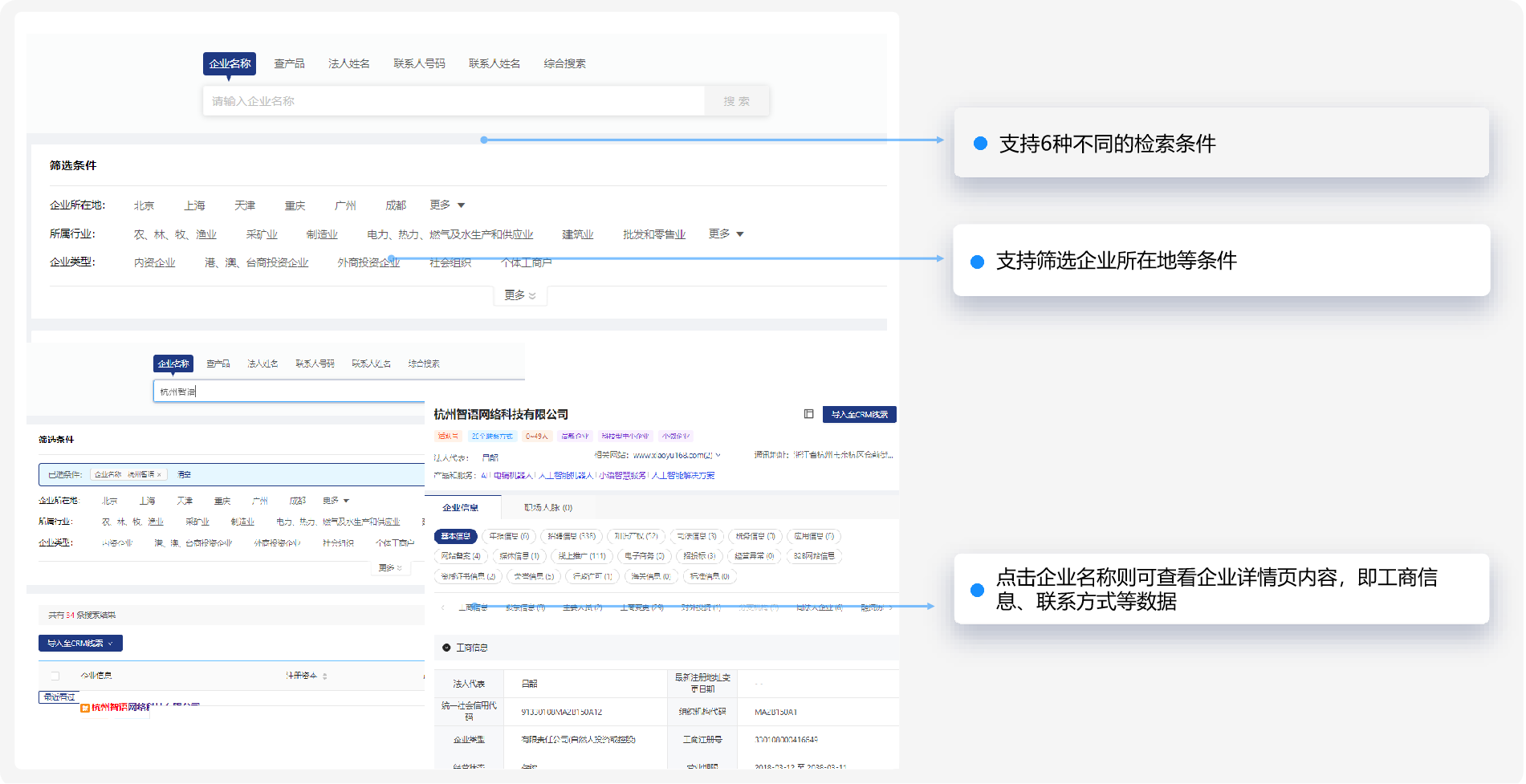Expand 更多 in the 所属行业 row
This screenshot has width=1526, height=784.
[726, 234]
